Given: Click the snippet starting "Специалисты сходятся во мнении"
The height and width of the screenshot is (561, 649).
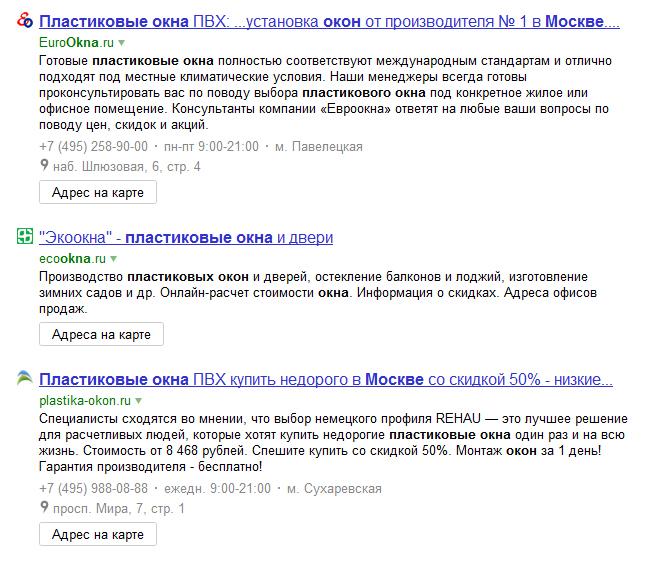Looking at the screenshot, I should click(x=333, y=443).
